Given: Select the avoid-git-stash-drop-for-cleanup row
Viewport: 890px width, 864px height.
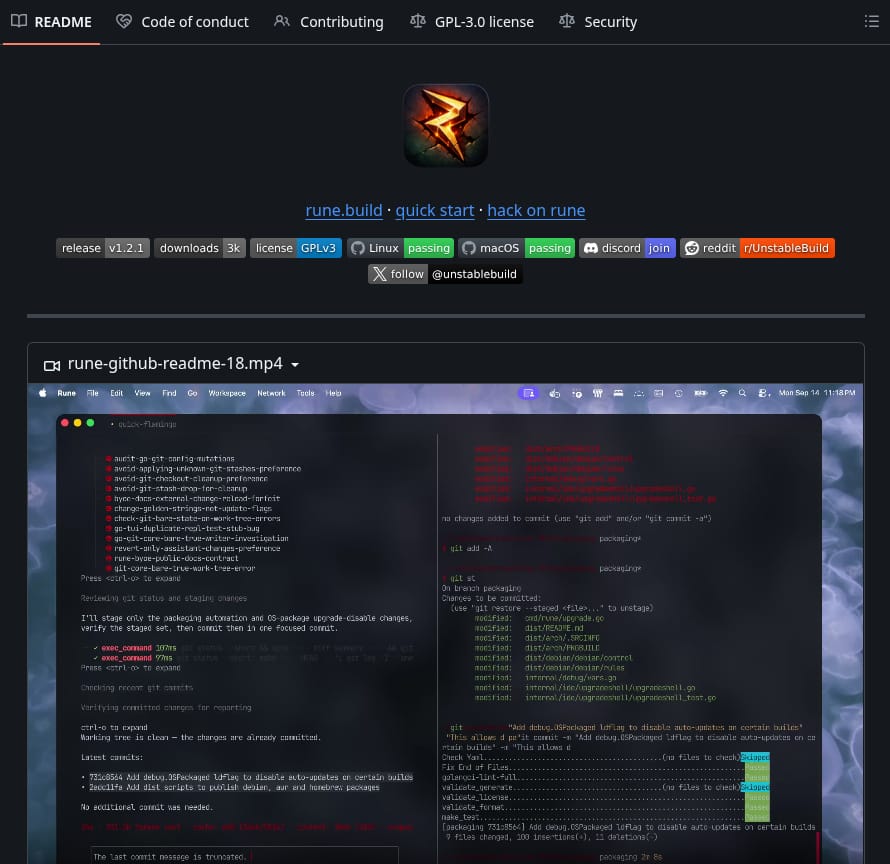Looking at the screenshot, I should tap(176, 489).
